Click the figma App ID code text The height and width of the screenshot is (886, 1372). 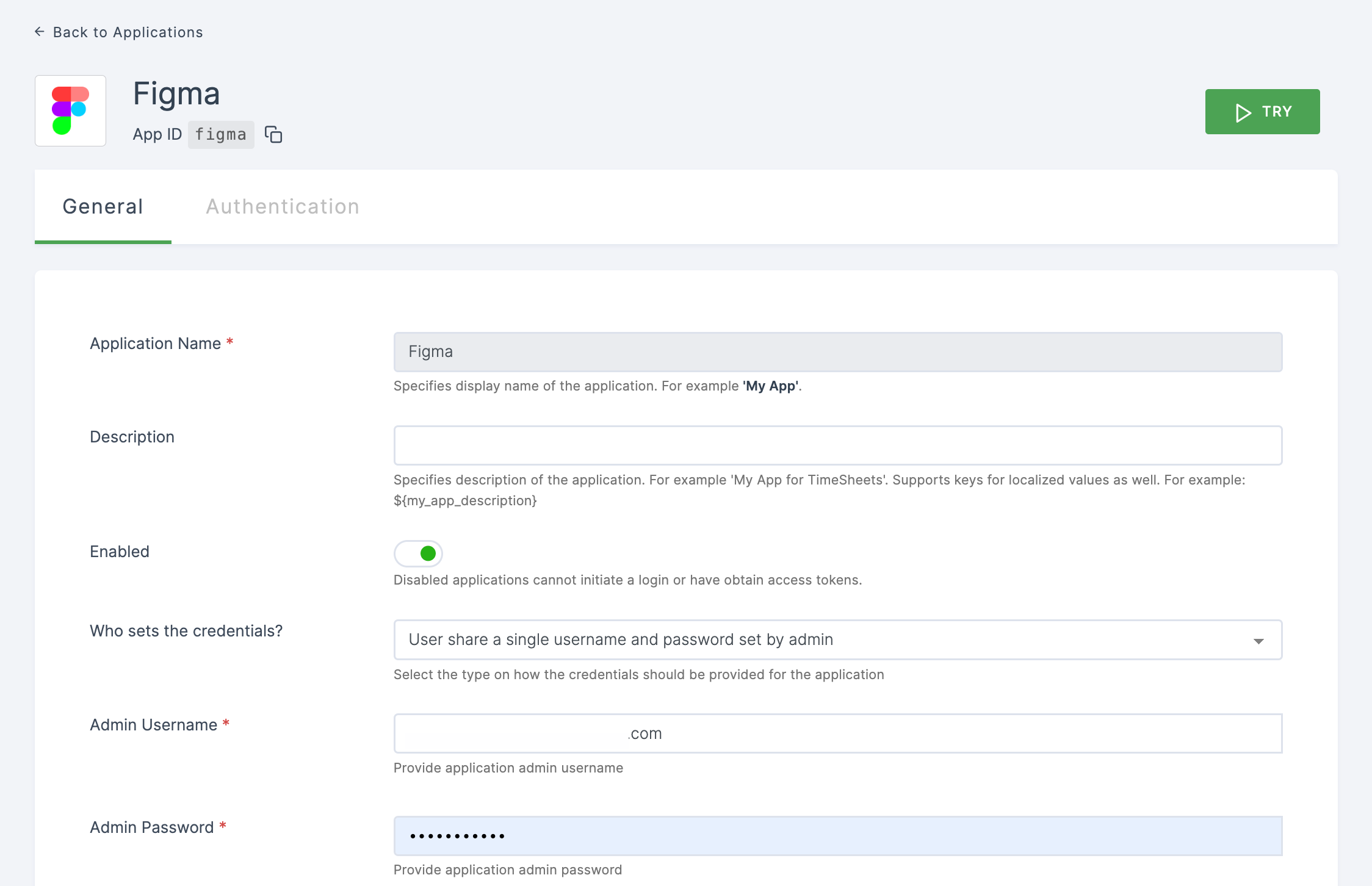point(221,135)
